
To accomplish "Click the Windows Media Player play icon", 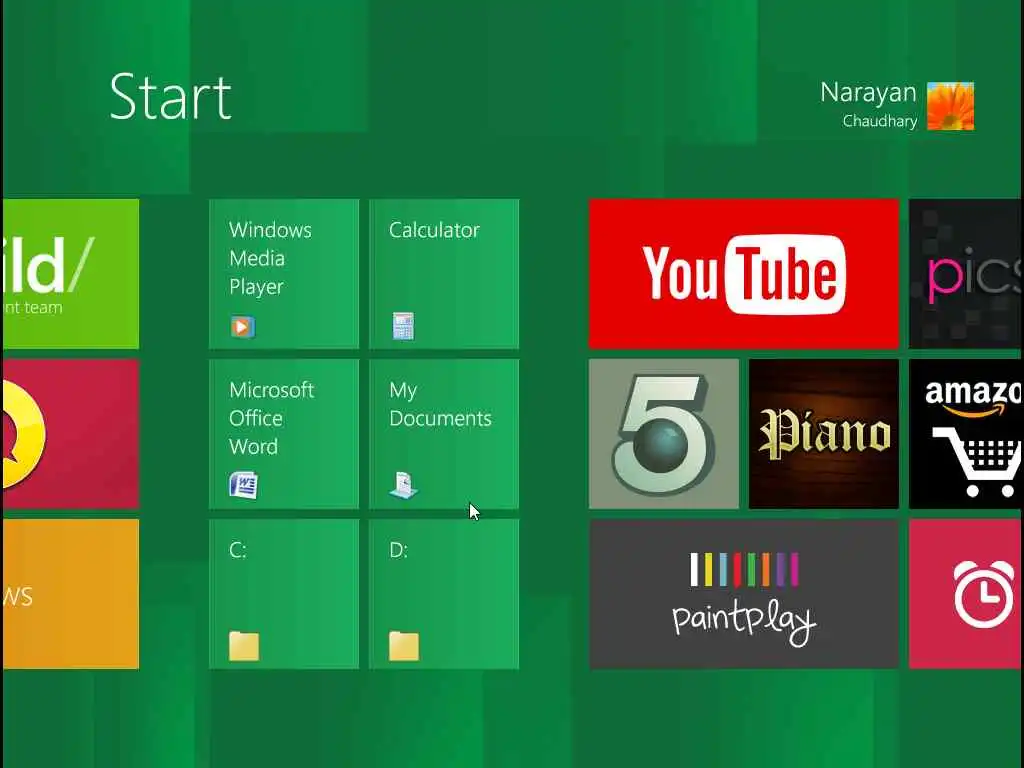I will 242,327.
